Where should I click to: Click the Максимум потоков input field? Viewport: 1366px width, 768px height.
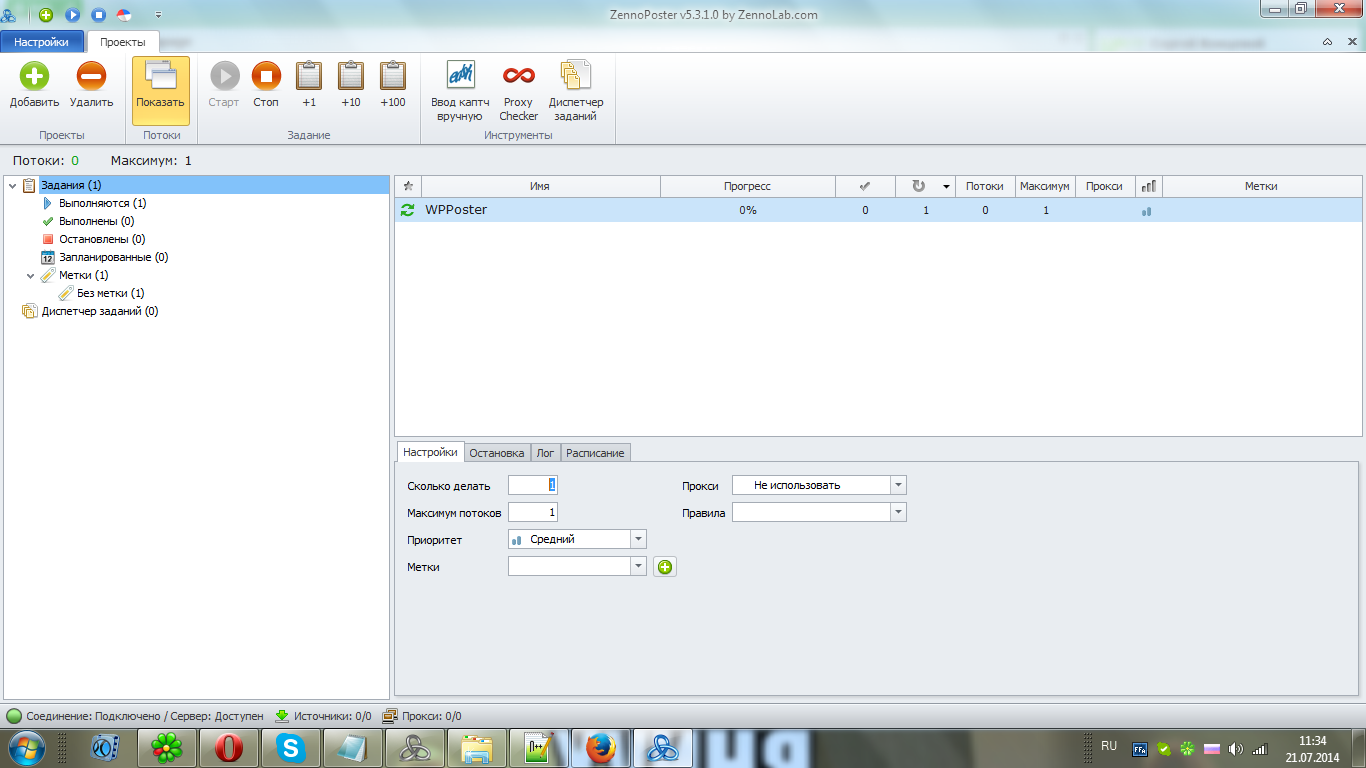click(533, 512)
